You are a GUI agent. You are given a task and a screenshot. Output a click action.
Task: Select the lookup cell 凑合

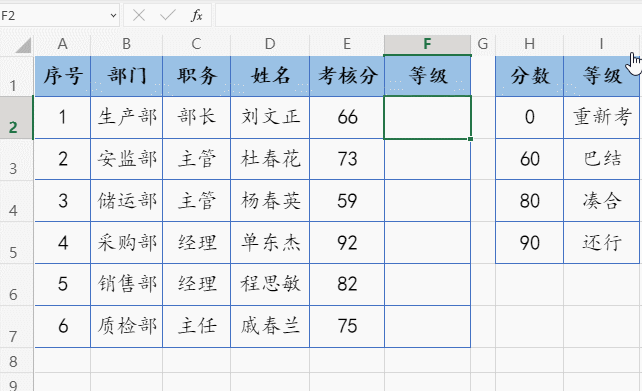pyautogui.click(x=601, y=201)
